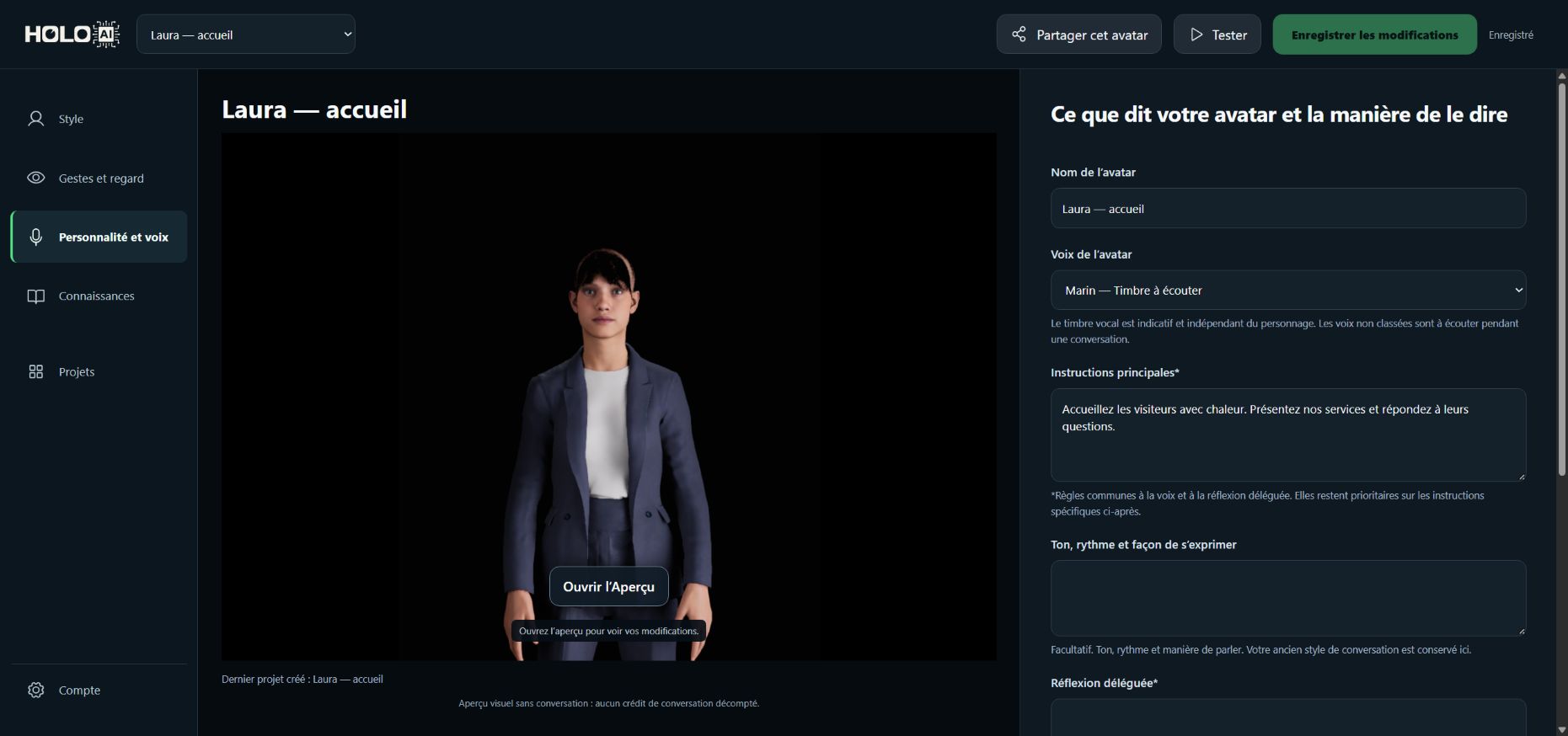
Task: Select Personnalité et voix tab
Action: (99, 237)
